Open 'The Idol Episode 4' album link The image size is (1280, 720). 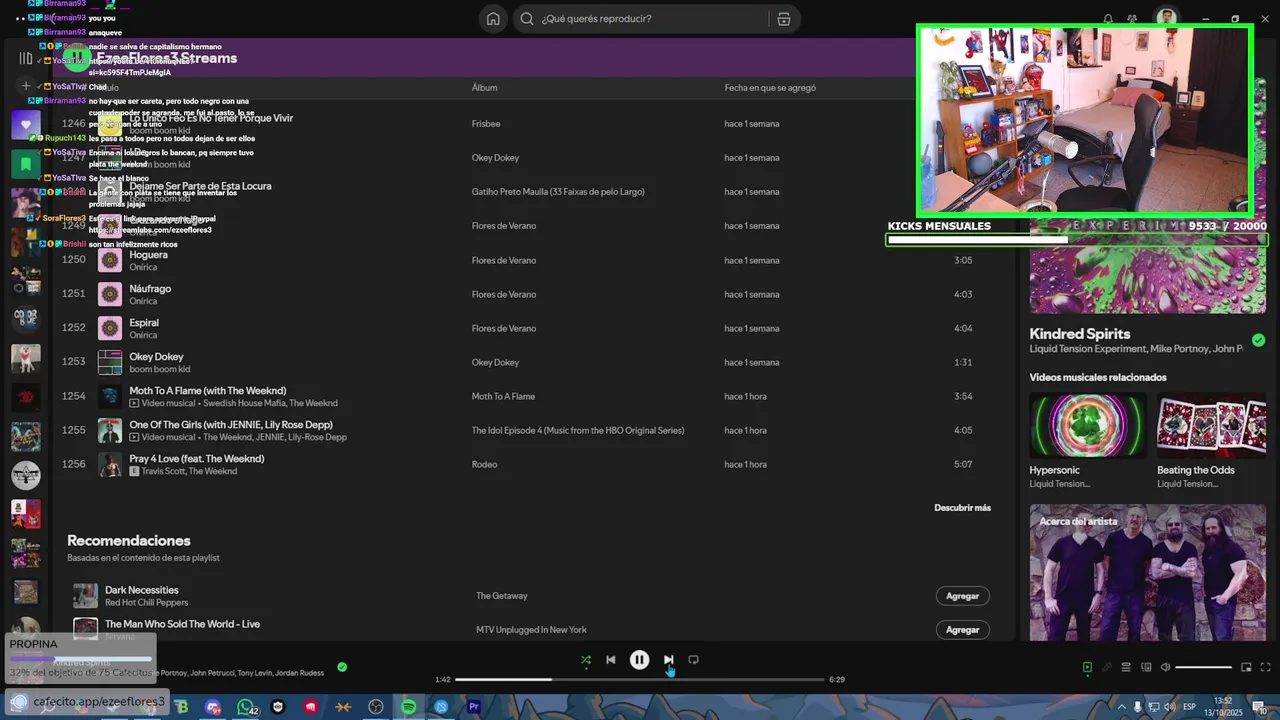[x=578, y=430]
